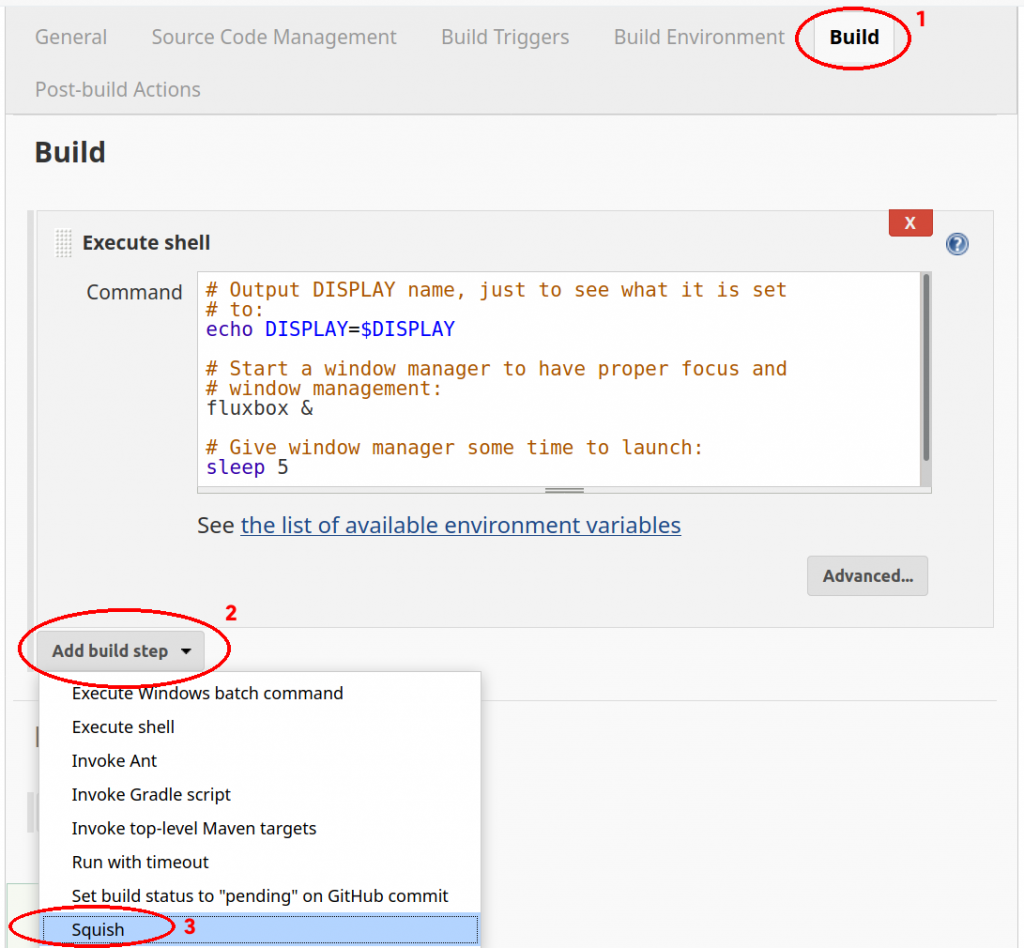Click the Advanced button
The image size is (1024, 948).
pyautogui.click(x=866, y=575)
